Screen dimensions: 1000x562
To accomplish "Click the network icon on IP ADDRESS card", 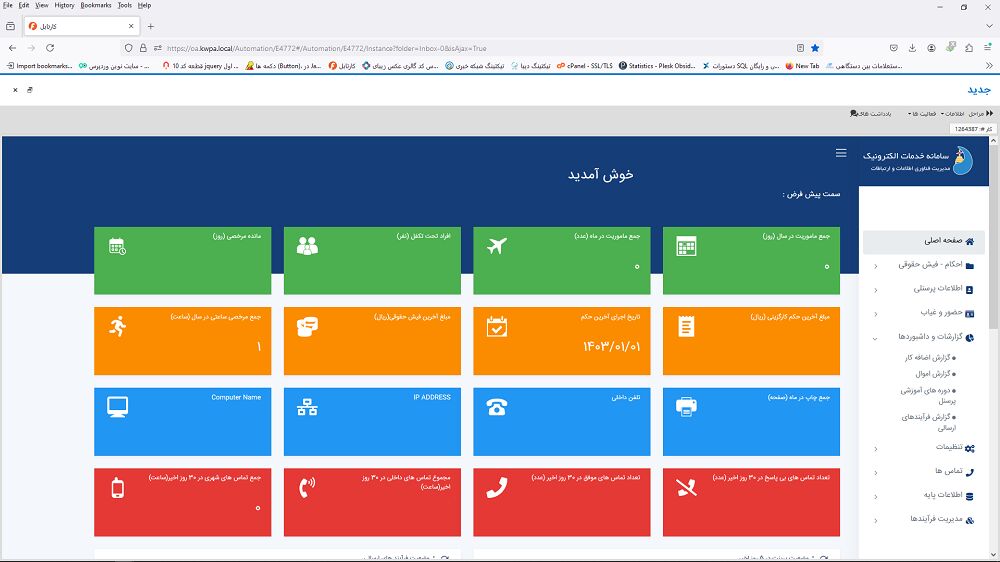I will pyautogui.click(x=307, y=407).
